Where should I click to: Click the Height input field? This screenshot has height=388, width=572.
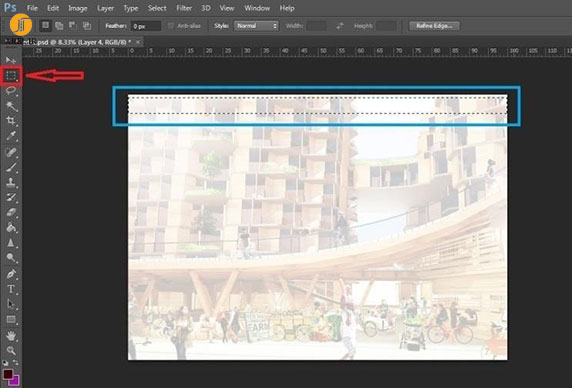pos(386,26)
